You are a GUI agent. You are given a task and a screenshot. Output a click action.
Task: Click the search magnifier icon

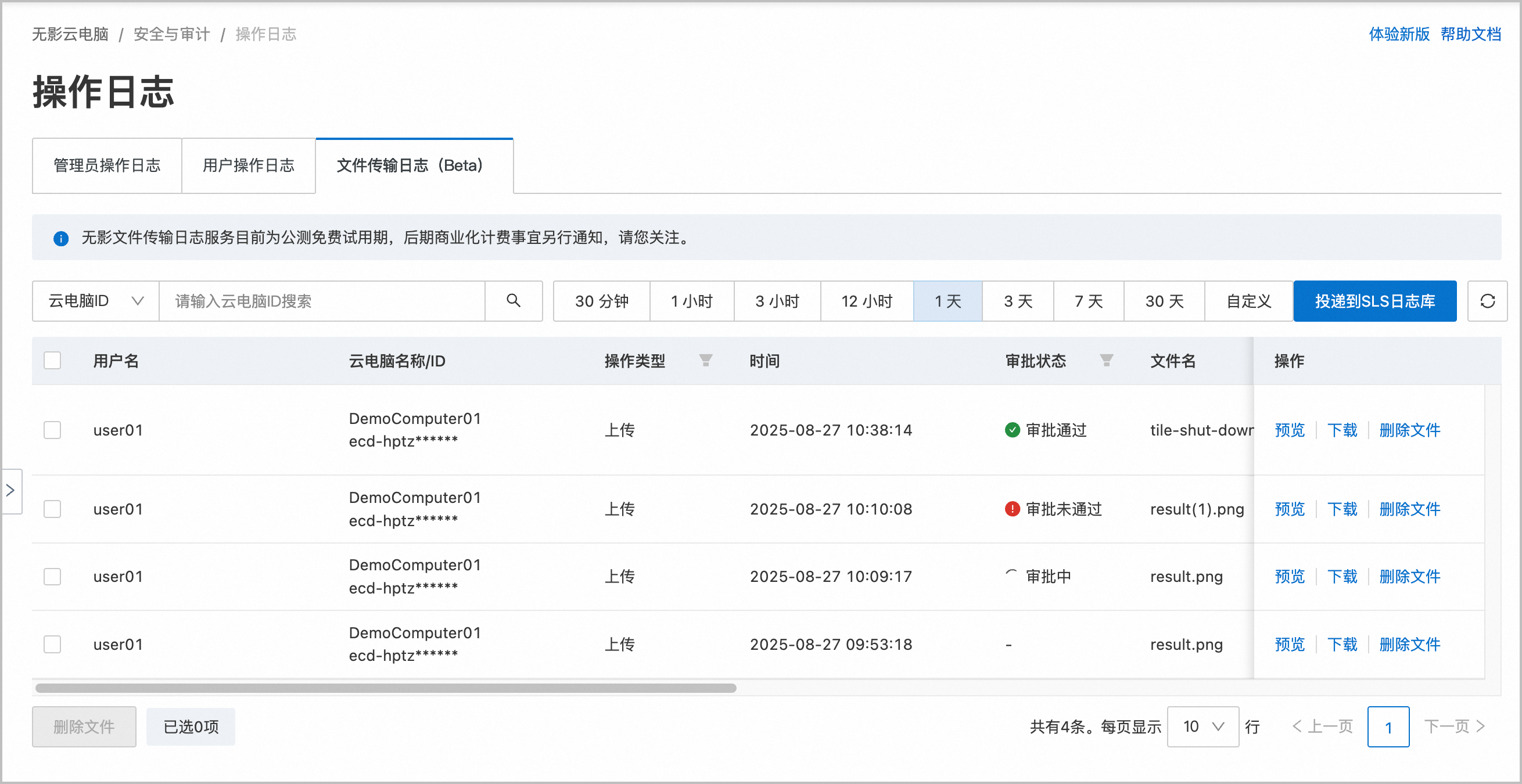click(x=514, y=301)
